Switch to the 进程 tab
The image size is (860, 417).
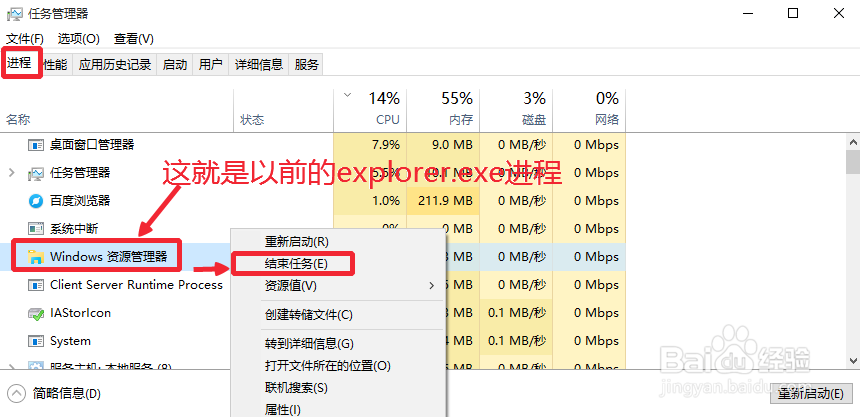19,63
